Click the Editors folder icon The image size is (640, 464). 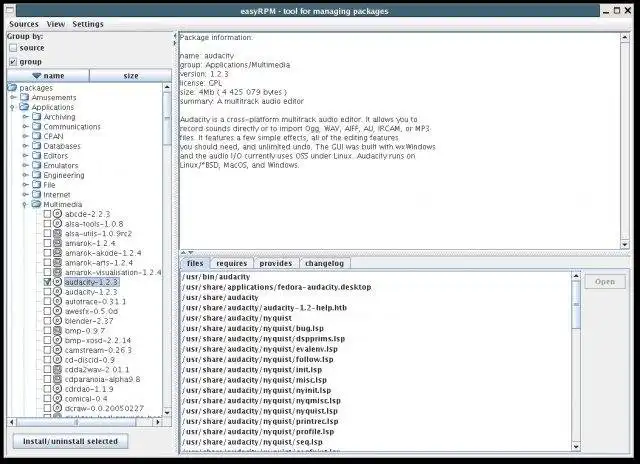37,155
